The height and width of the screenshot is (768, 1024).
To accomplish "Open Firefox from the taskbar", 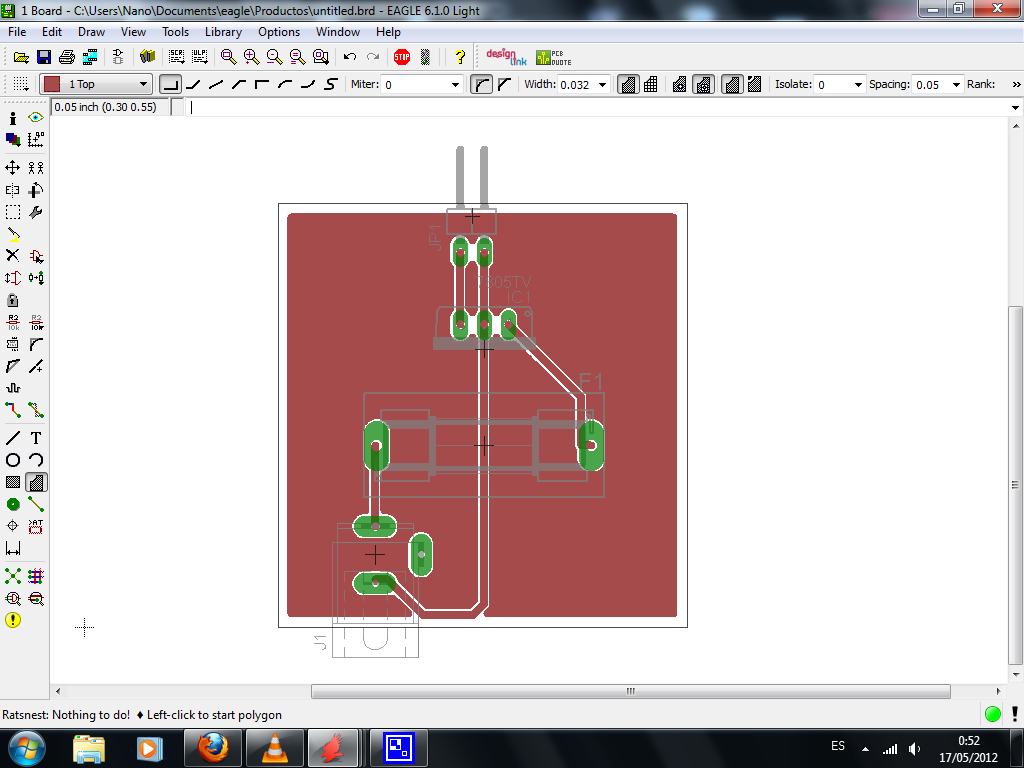I will coord(213,748).
